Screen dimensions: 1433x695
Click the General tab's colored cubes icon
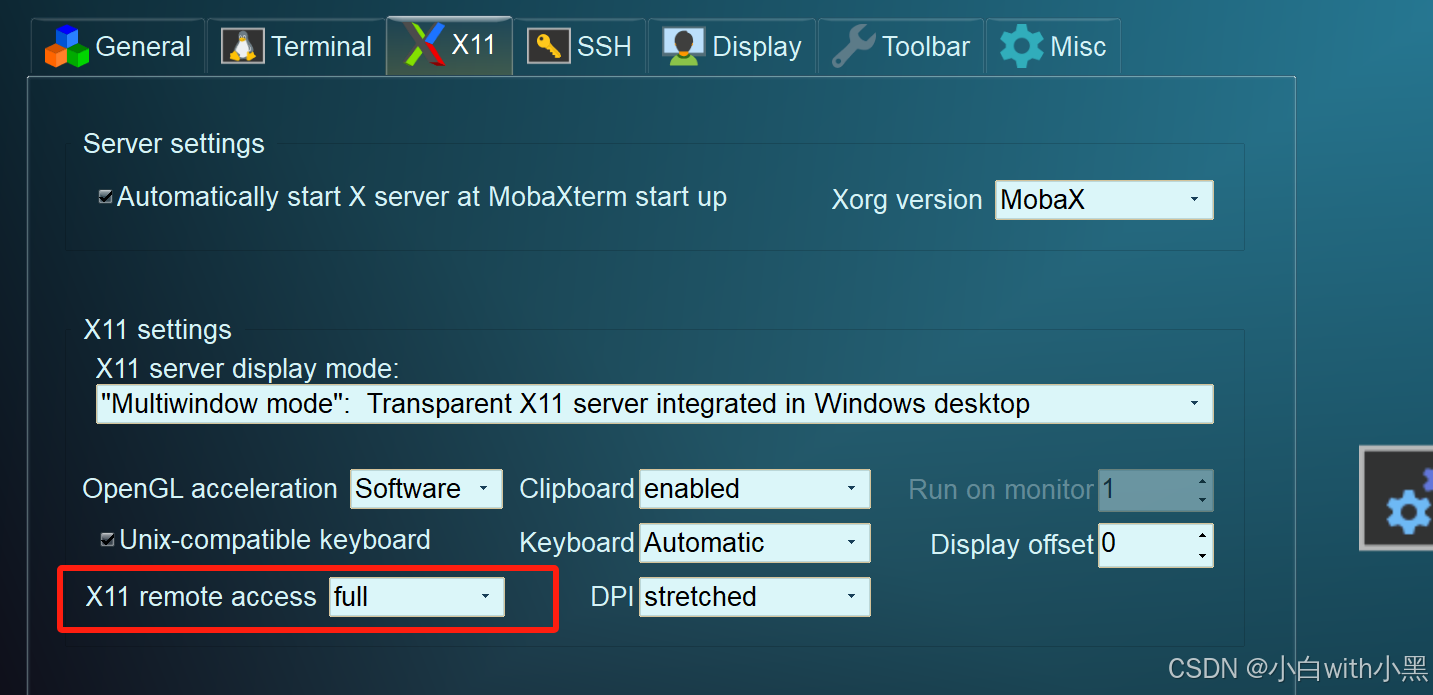pyautogui.click(x=66, y=45)
